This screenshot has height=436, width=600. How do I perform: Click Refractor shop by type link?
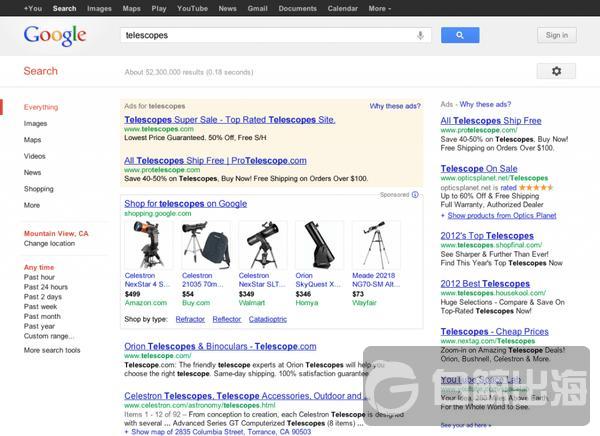pyautogui.click(x=190, y=319)
